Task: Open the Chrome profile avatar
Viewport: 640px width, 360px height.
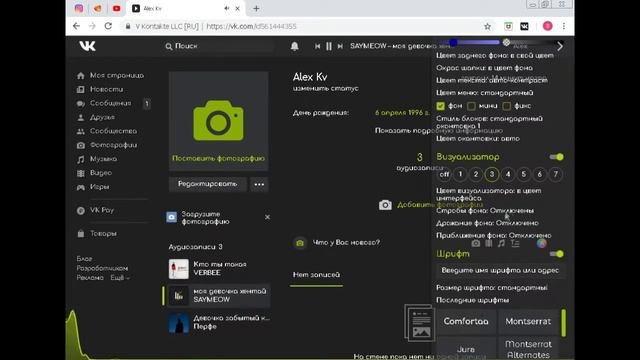Action: point(547,26)
